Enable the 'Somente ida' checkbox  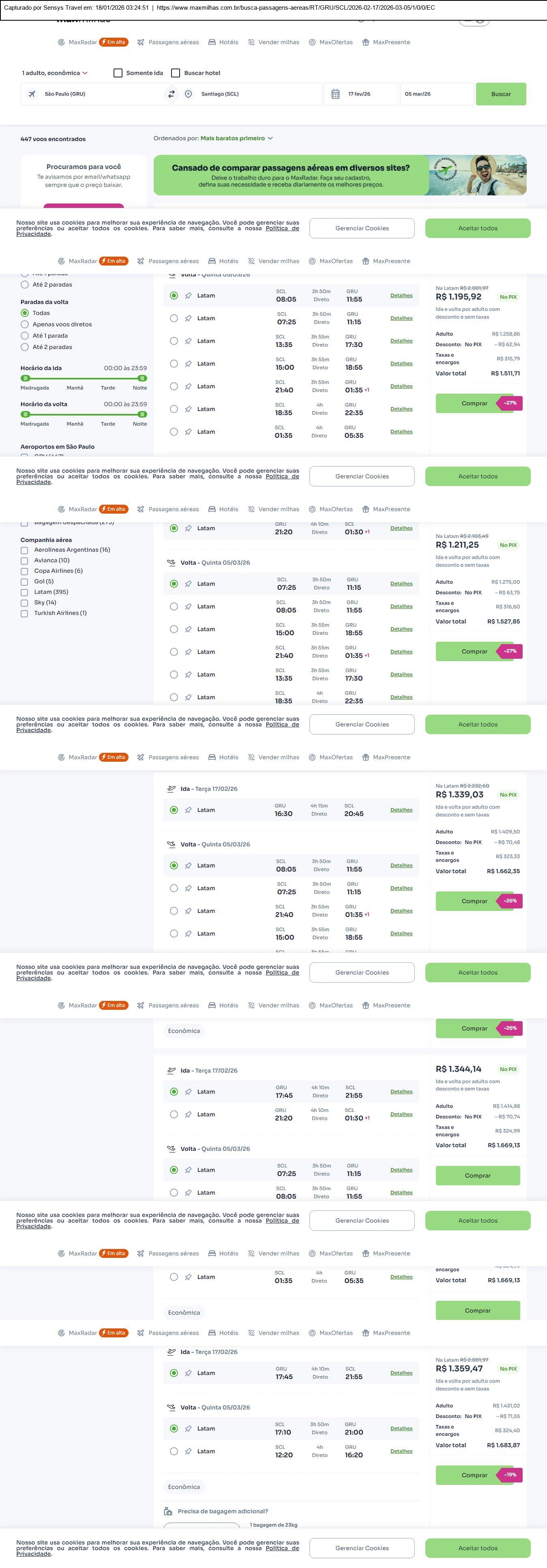pyautogui.click(x=118, y=73)
